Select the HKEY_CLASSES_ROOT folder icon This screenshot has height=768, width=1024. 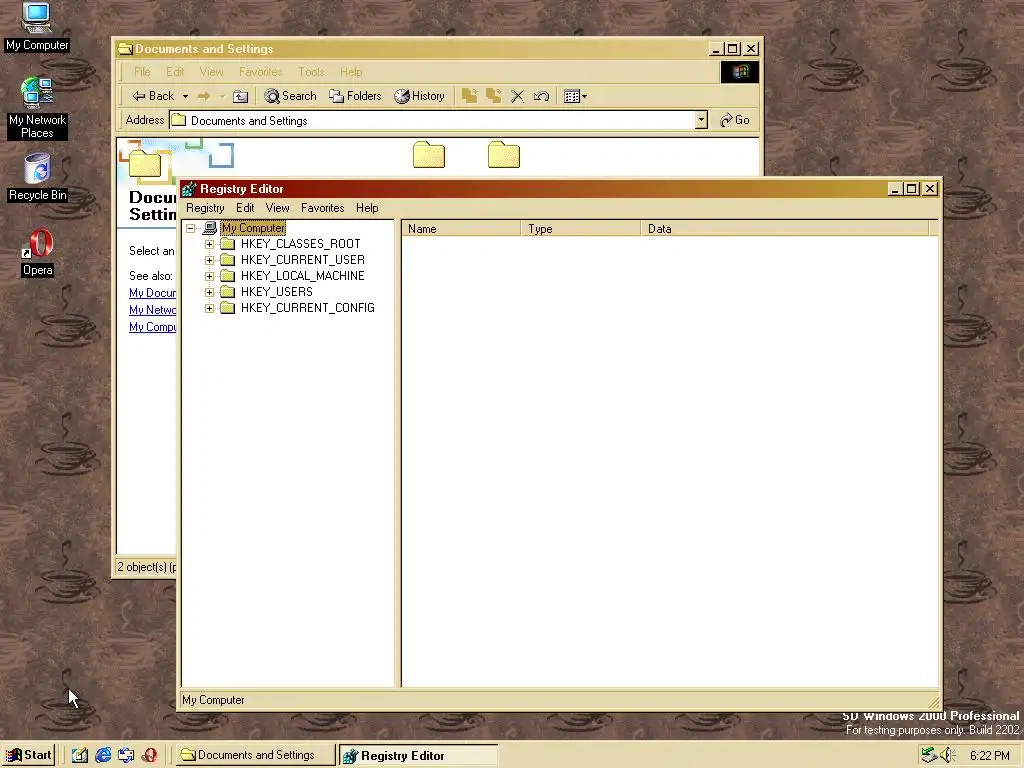tap(227, 244)
